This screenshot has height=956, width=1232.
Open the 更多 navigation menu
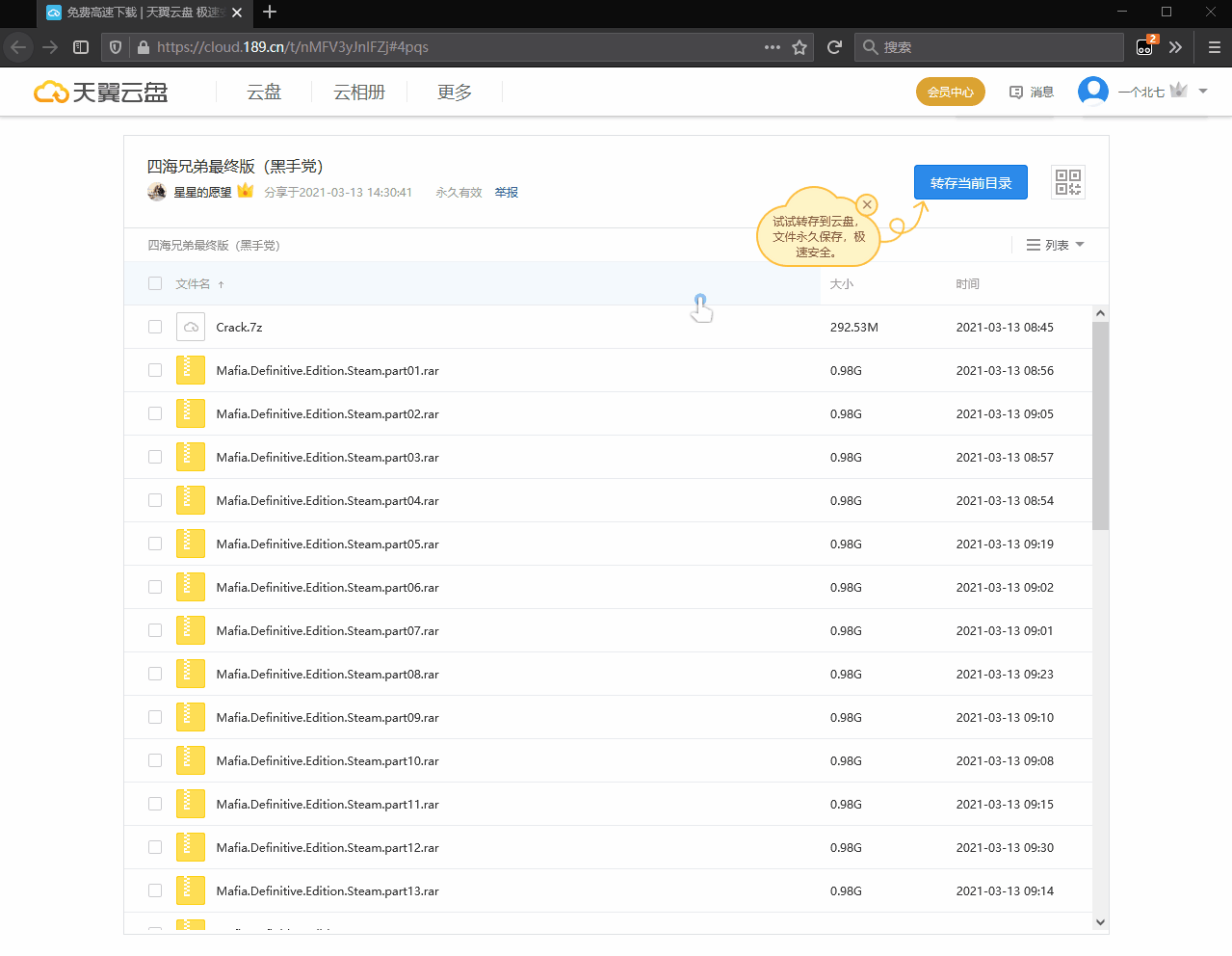455,92
